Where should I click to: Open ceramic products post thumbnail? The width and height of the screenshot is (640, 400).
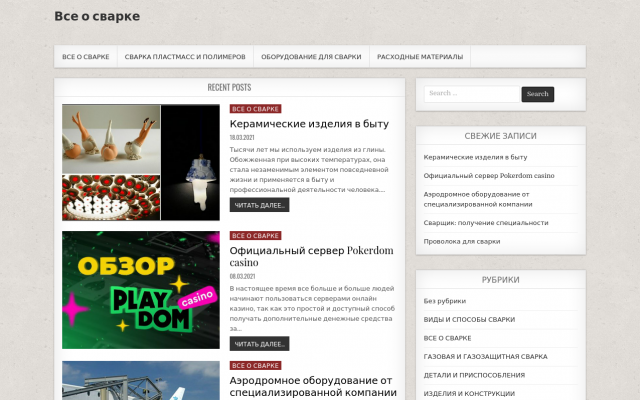click(141, 162)
